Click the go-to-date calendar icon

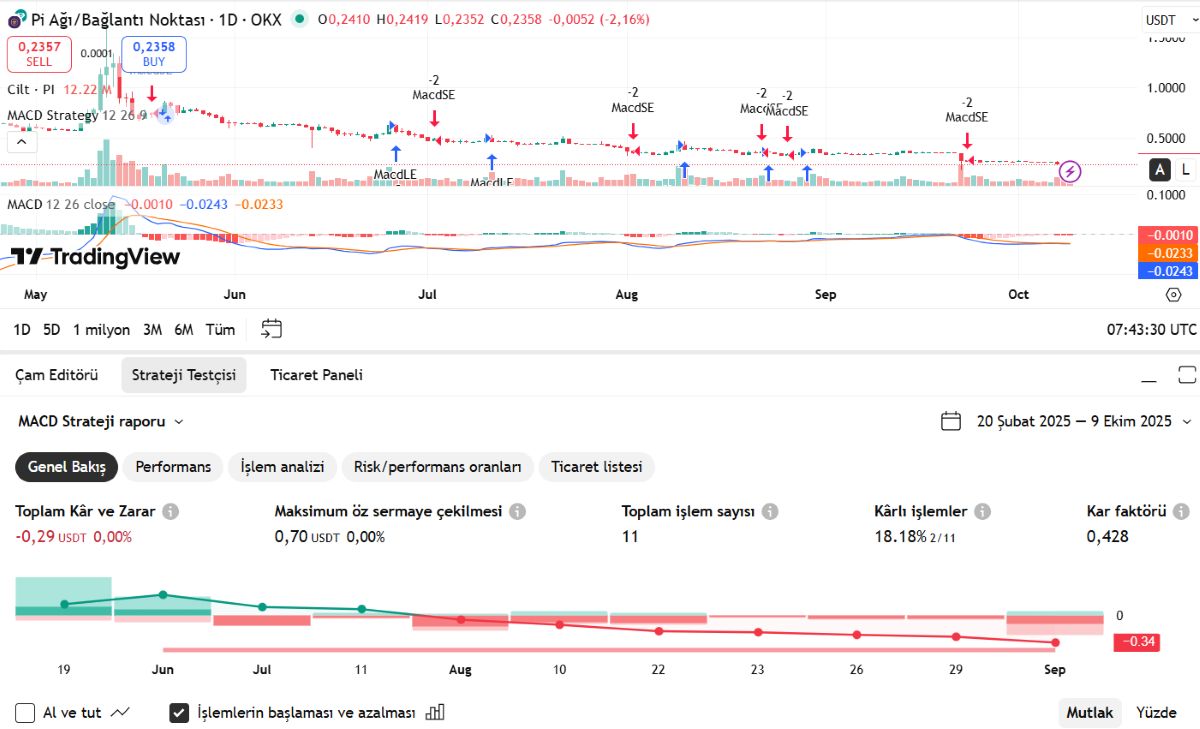[272, 329]
